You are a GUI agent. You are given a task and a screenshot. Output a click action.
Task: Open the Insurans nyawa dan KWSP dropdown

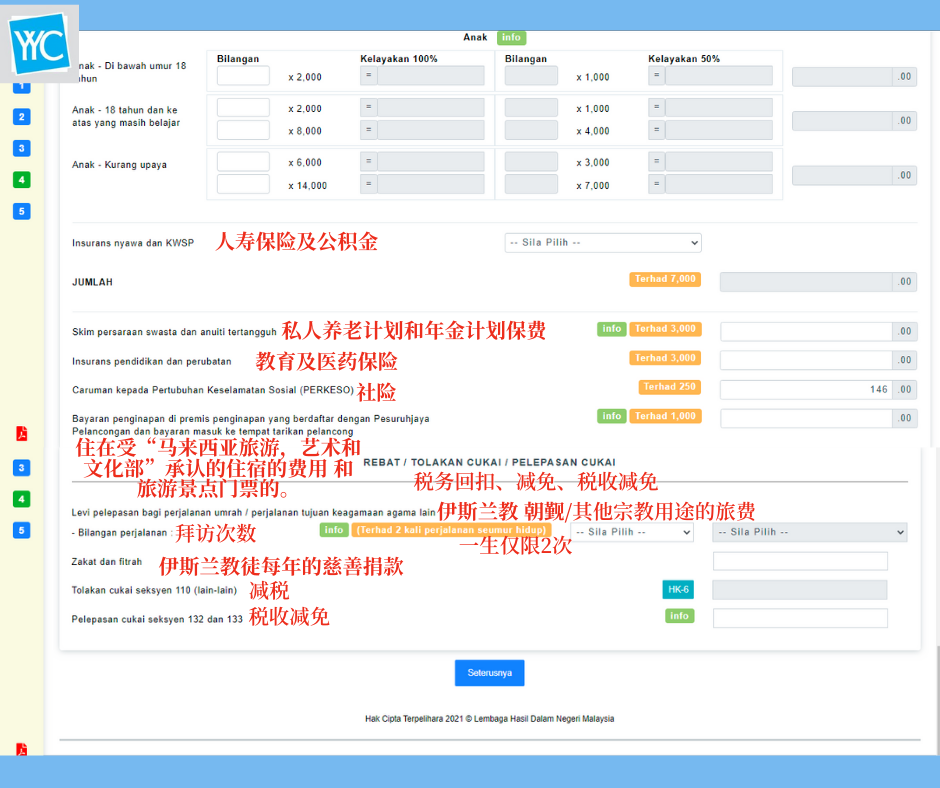click(602, 243)
